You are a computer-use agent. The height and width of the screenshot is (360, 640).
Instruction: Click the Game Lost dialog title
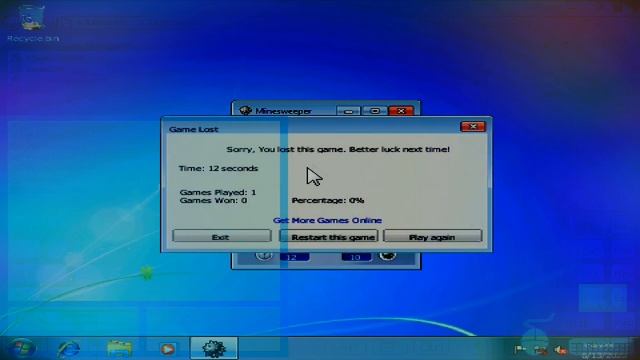pos(193,129)
